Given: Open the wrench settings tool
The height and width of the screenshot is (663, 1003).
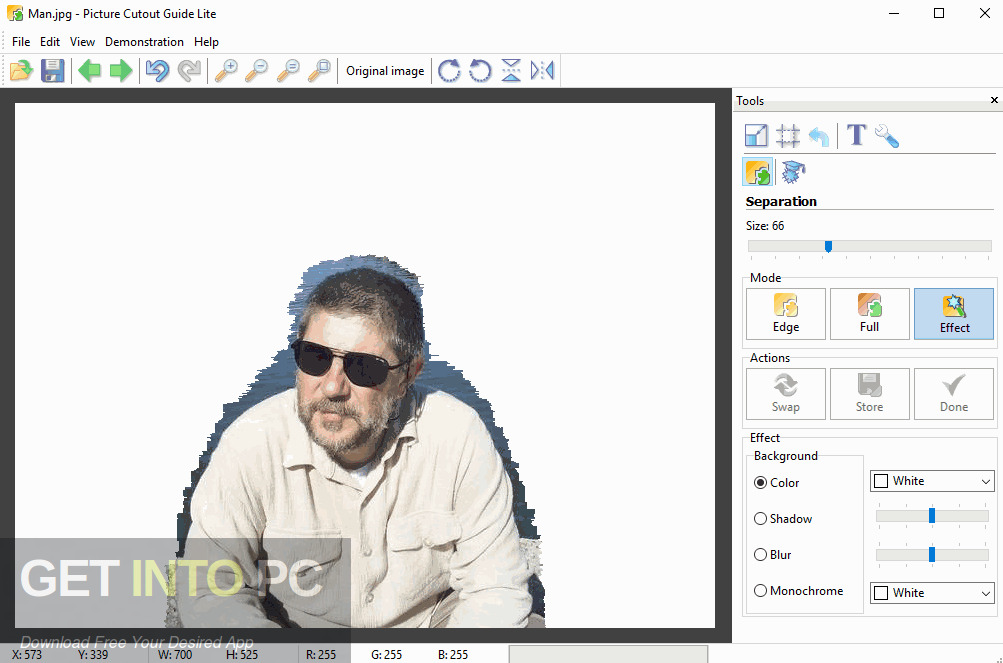Looking at the screenshot, I should (x=887, y=136).
